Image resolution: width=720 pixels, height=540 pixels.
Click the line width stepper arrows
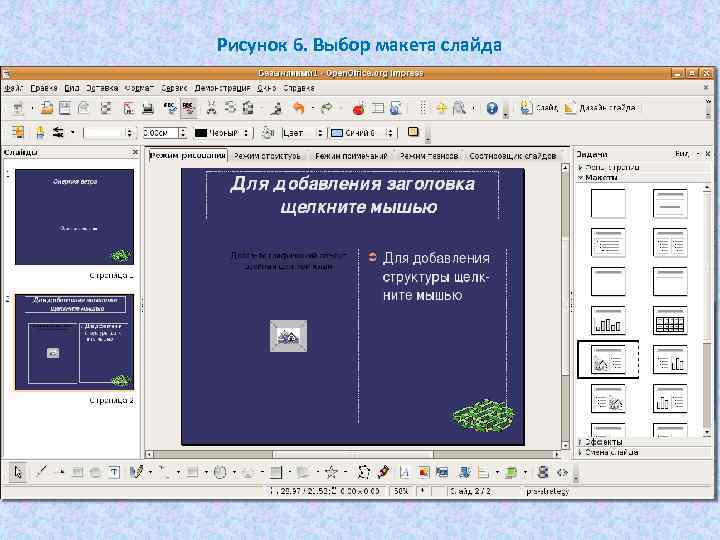(183, 133)
